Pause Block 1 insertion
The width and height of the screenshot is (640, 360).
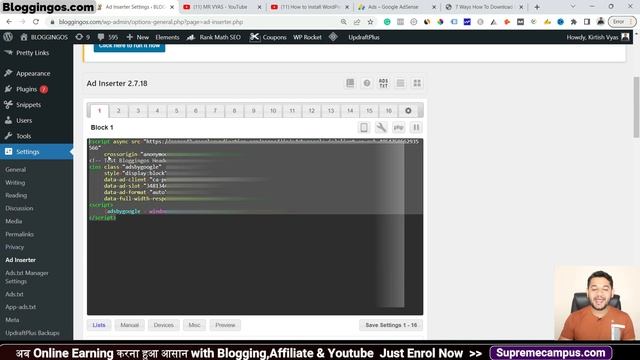pyautogui.click(x=416, y=127)
